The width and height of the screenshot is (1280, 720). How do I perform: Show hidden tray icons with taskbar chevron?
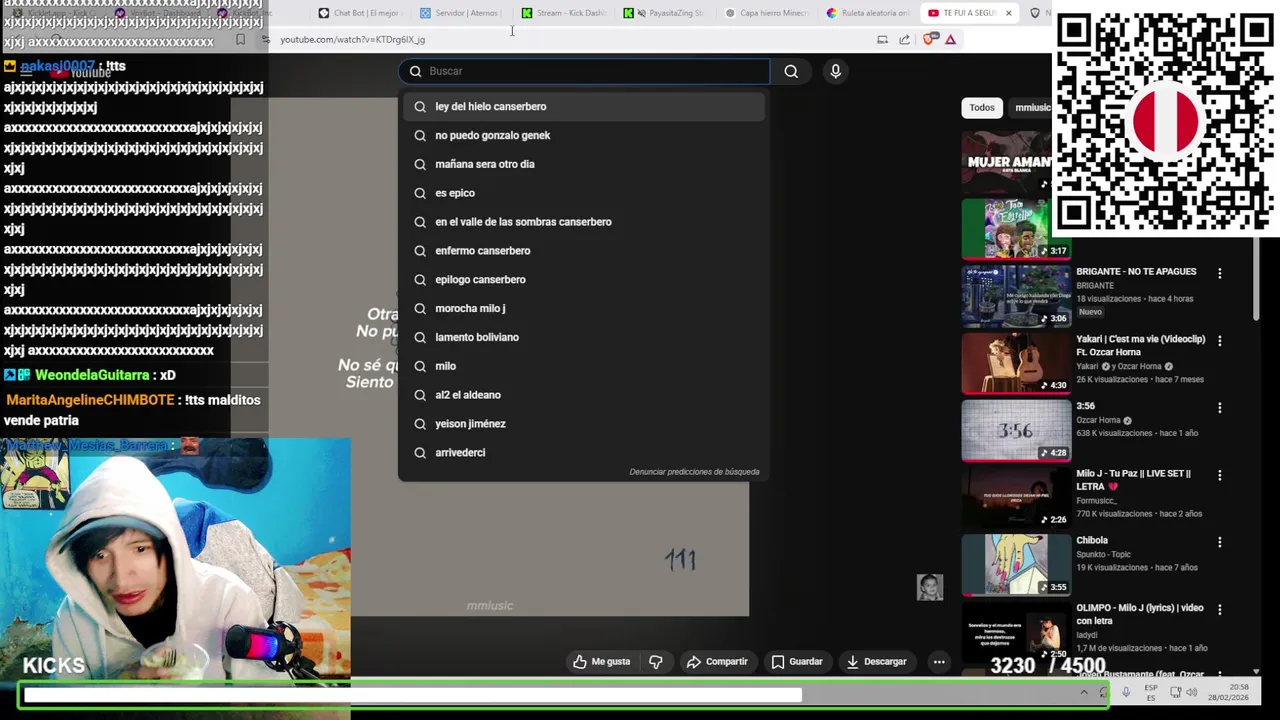click(x=1083, y=692)
